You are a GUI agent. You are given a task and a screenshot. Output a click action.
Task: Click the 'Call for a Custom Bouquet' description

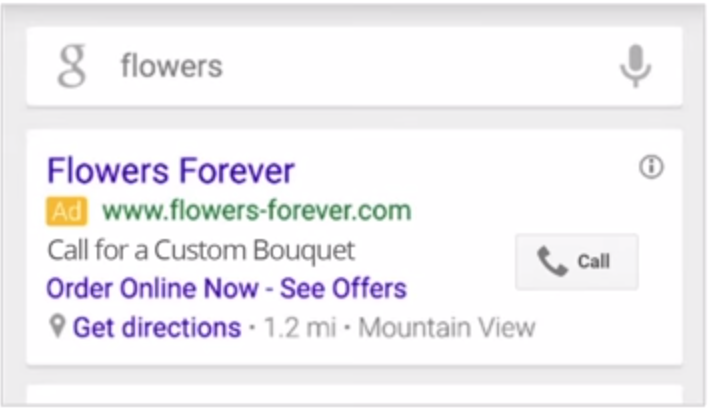201,250
